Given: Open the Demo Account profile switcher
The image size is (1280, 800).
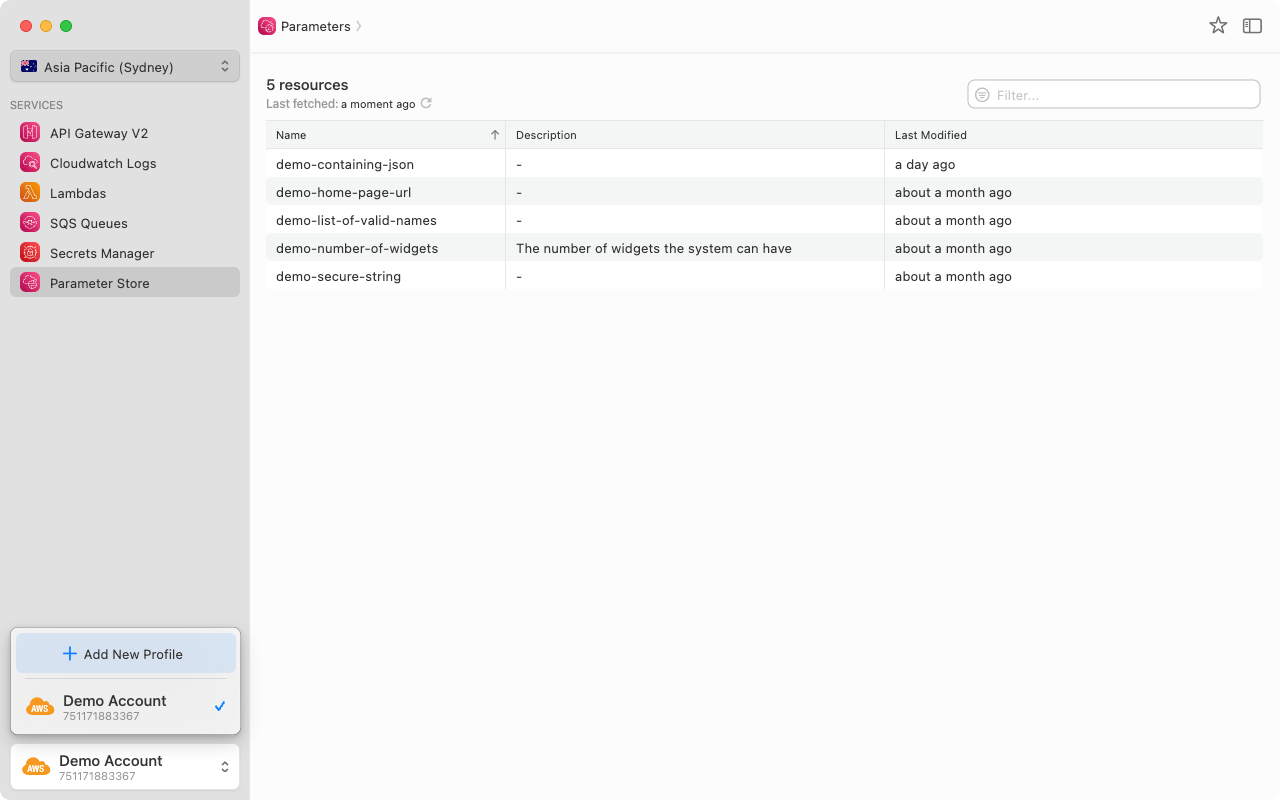Looking at the screenshot, I should (125, 767).
